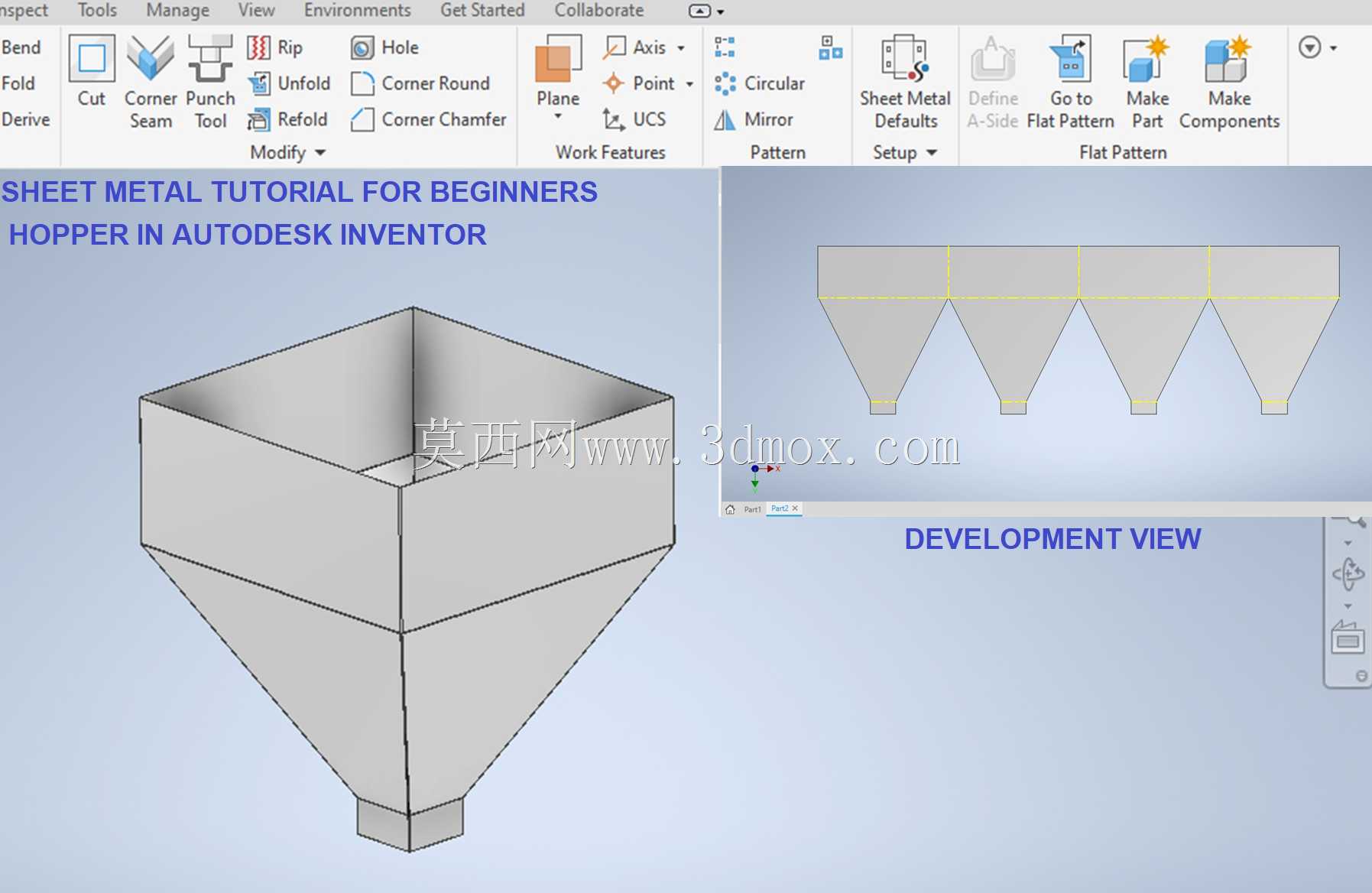Apply the Refold command

pos(287,119)
